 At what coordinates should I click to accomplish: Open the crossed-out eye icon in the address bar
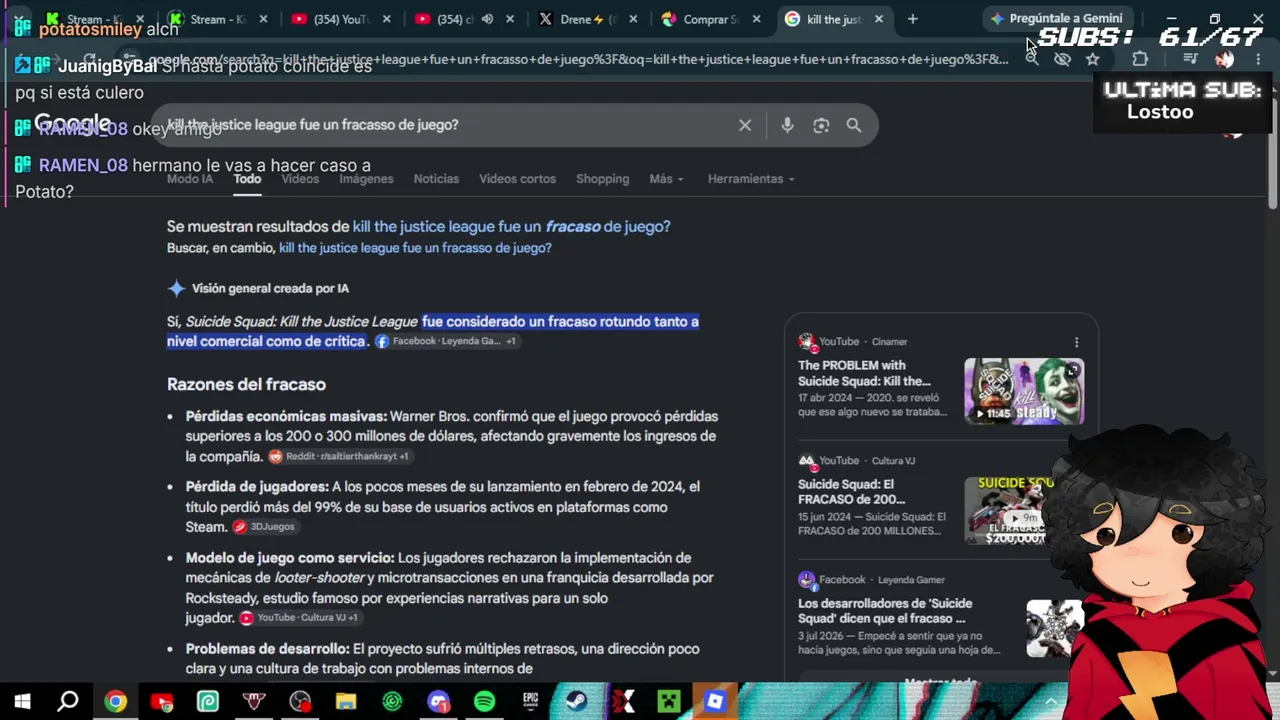pyautogui.click(x=1062, y=59)
